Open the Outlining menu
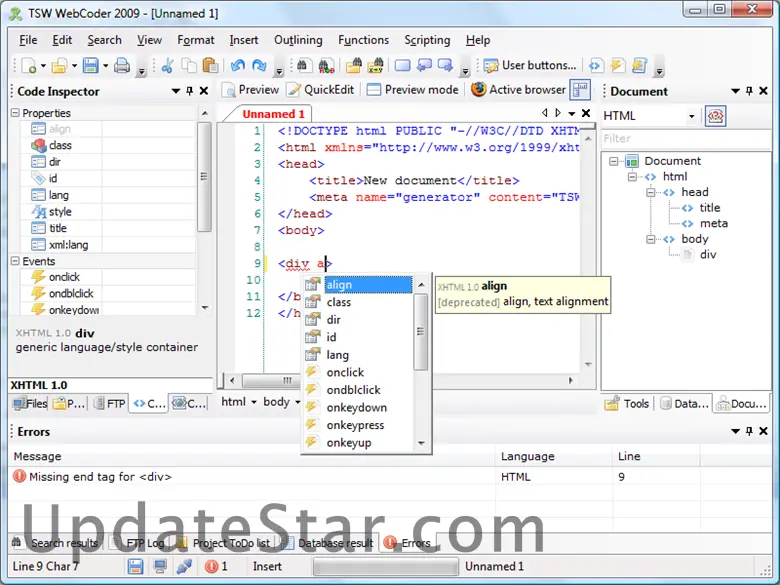Viewport: 780px width, 585px height. coord(298,40)
